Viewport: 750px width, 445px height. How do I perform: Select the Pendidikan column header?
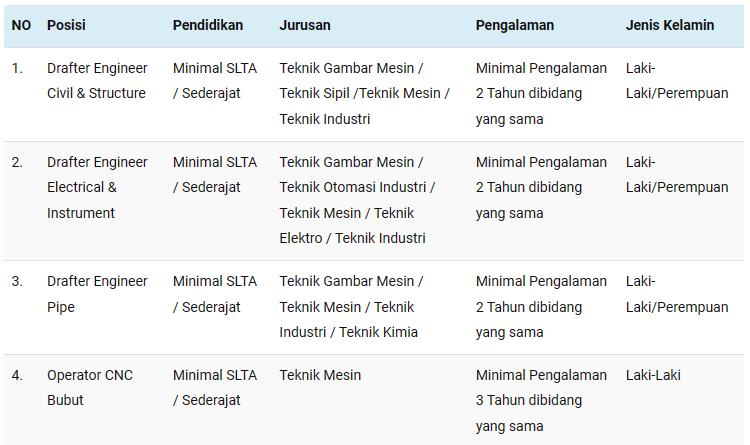(x=208, y=25)
